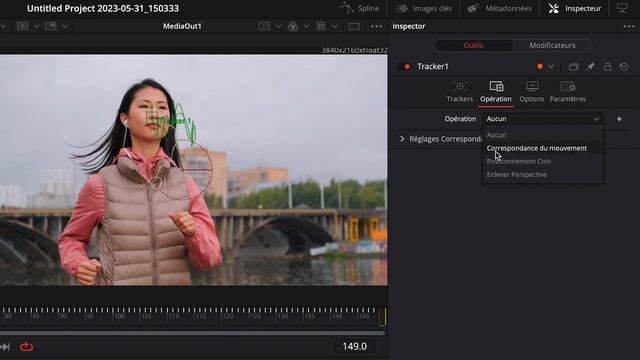Click the viewer A/B buffer icon
This screenshot has width=640, height=360.
point(22,26)
